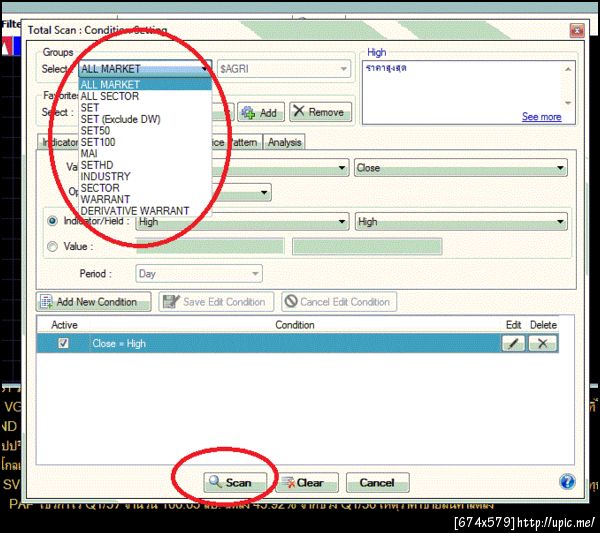The width and height of the screenshot is (600, 533).
Task: Uncheck Active checkbox for Close = High
Action: pos(64,343)
